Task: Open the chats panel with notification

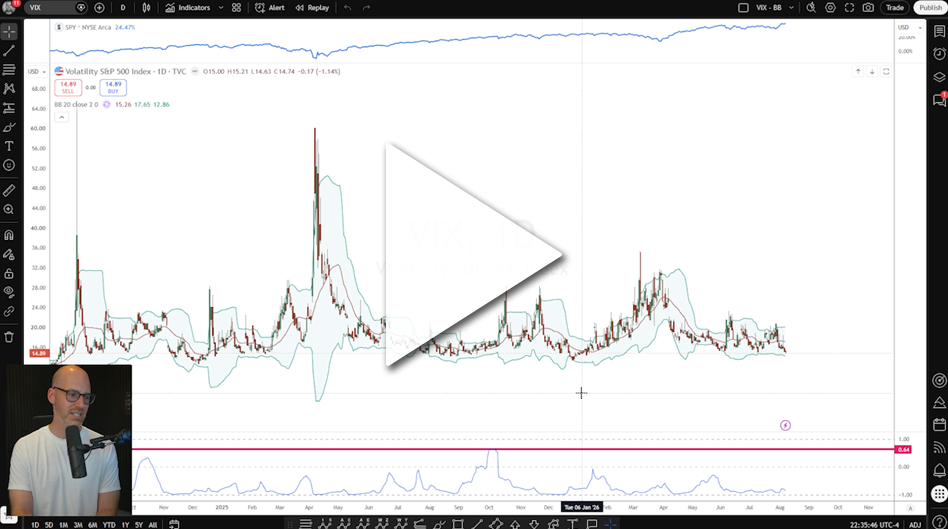Action: click(939, 100)
